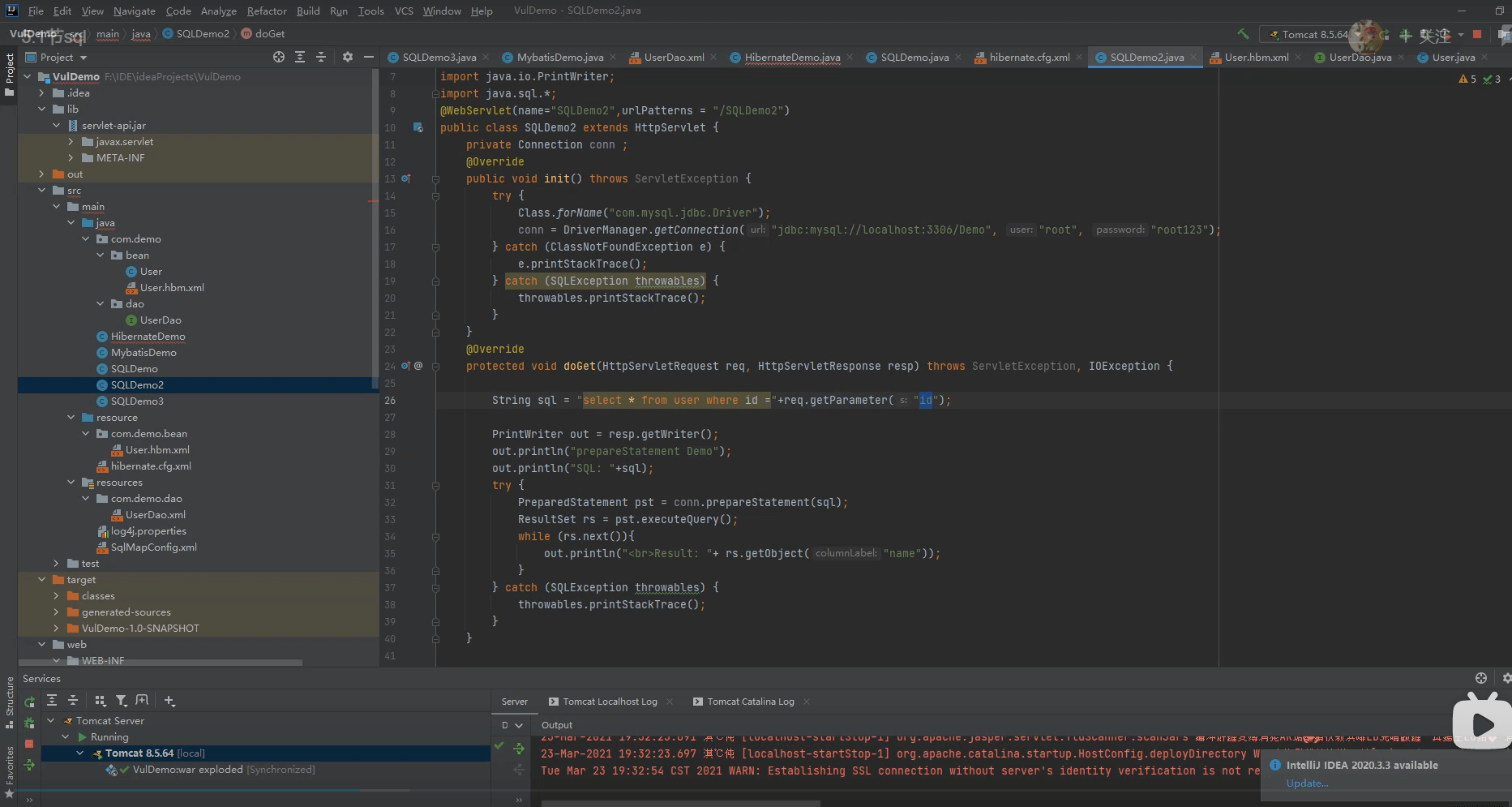
Task: Collapse all in the Project panel toolbar
Action: (321, 57)
